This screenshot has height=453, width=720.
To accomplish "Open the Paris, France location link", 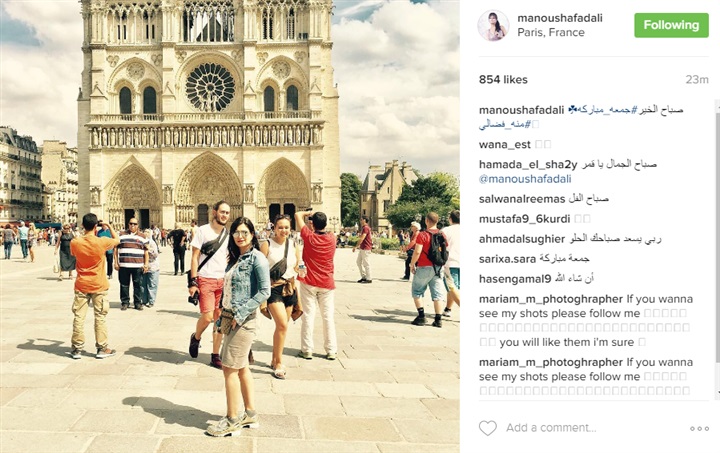I will [x=551, y=33].
